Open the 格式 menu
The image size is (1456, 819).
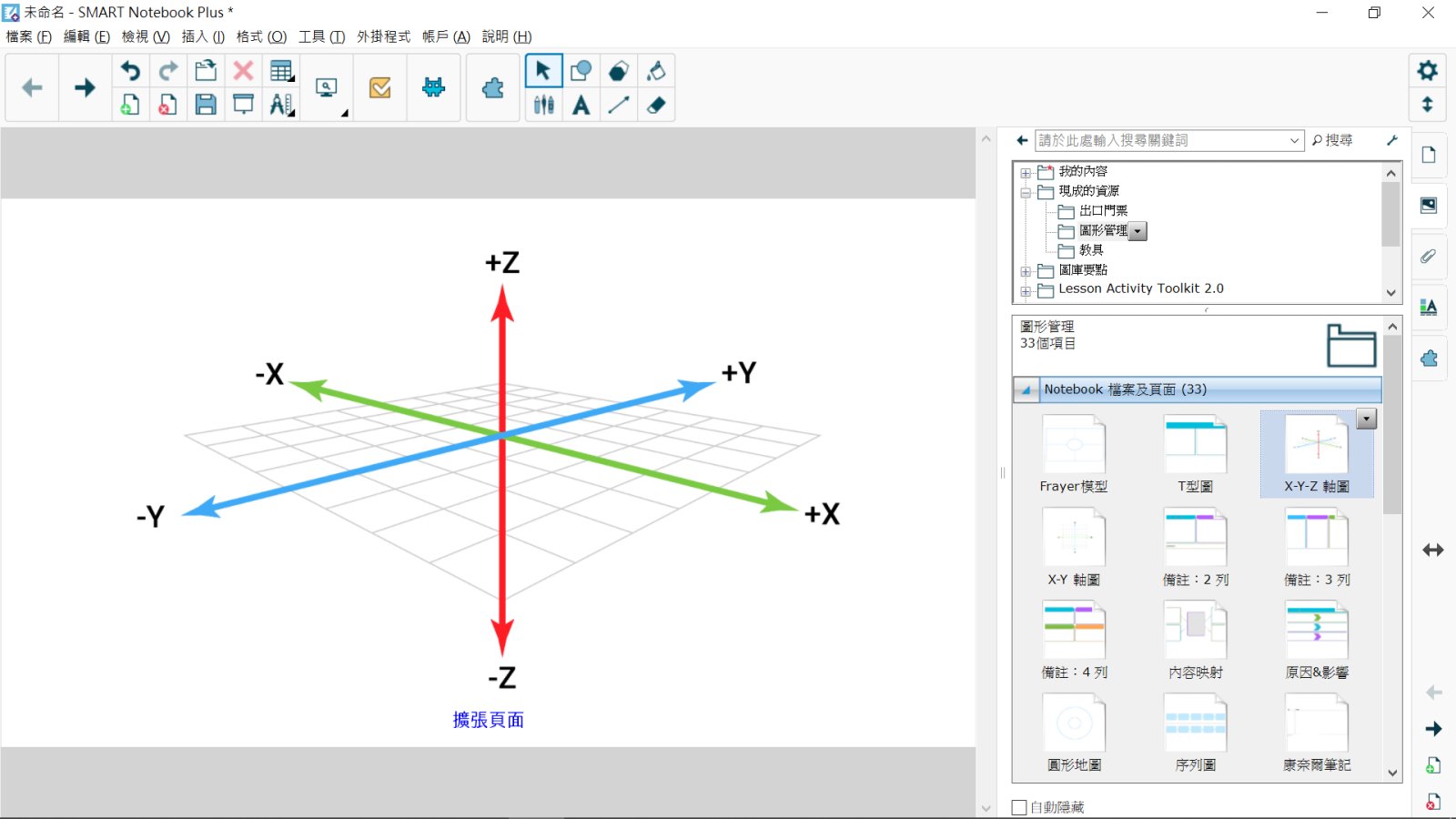pos(261,36)
